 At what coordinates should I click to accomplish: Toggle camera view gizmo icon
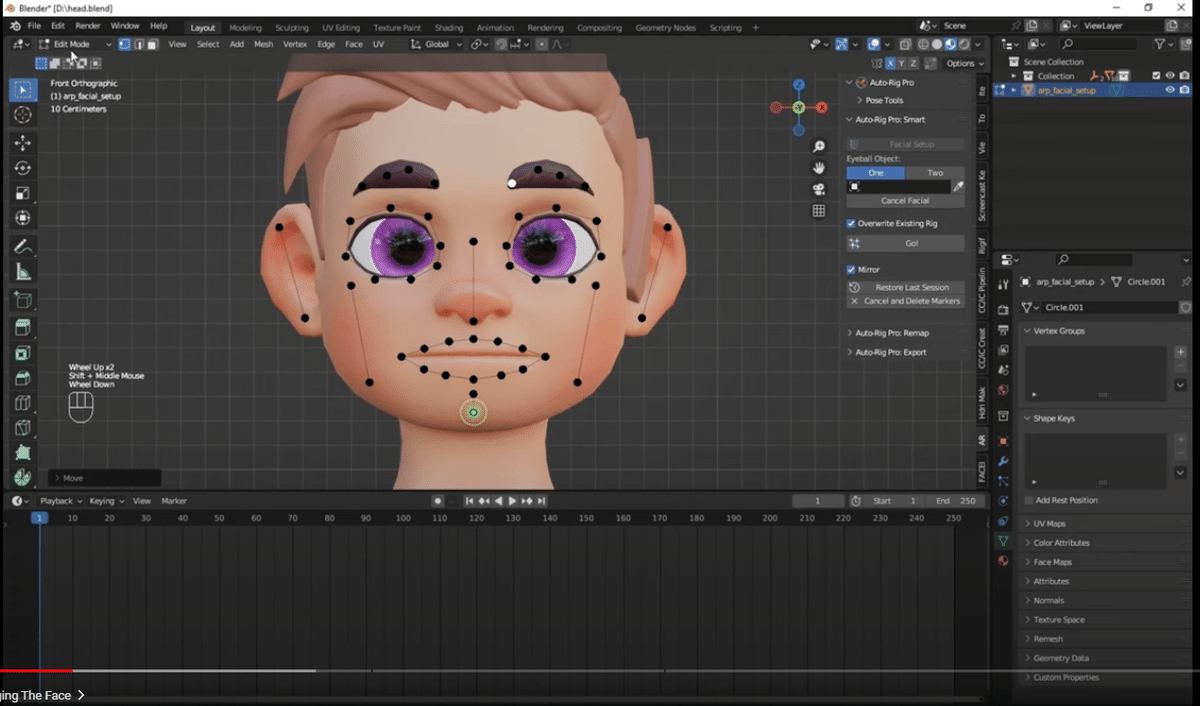coord(819,190)
